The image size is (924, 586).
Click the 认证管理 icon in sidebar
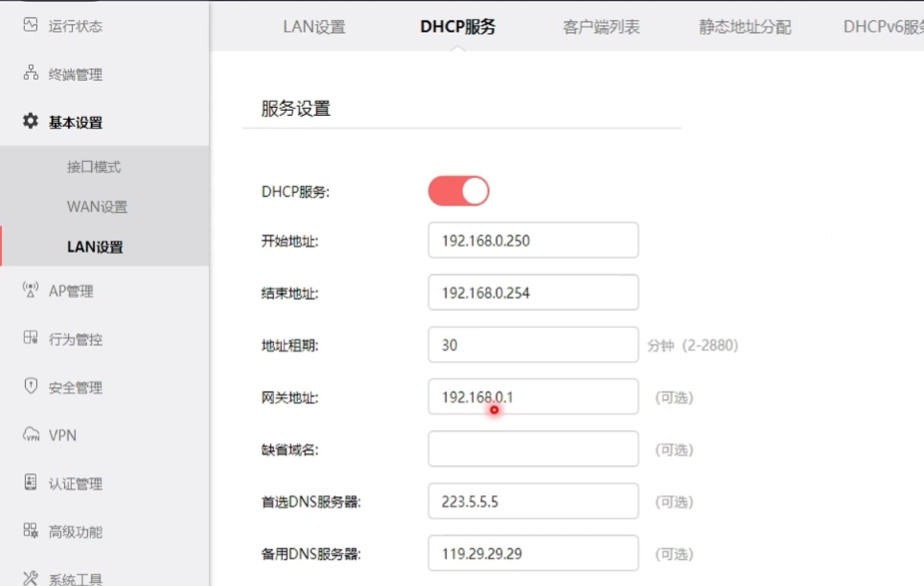tap(30, 483)
